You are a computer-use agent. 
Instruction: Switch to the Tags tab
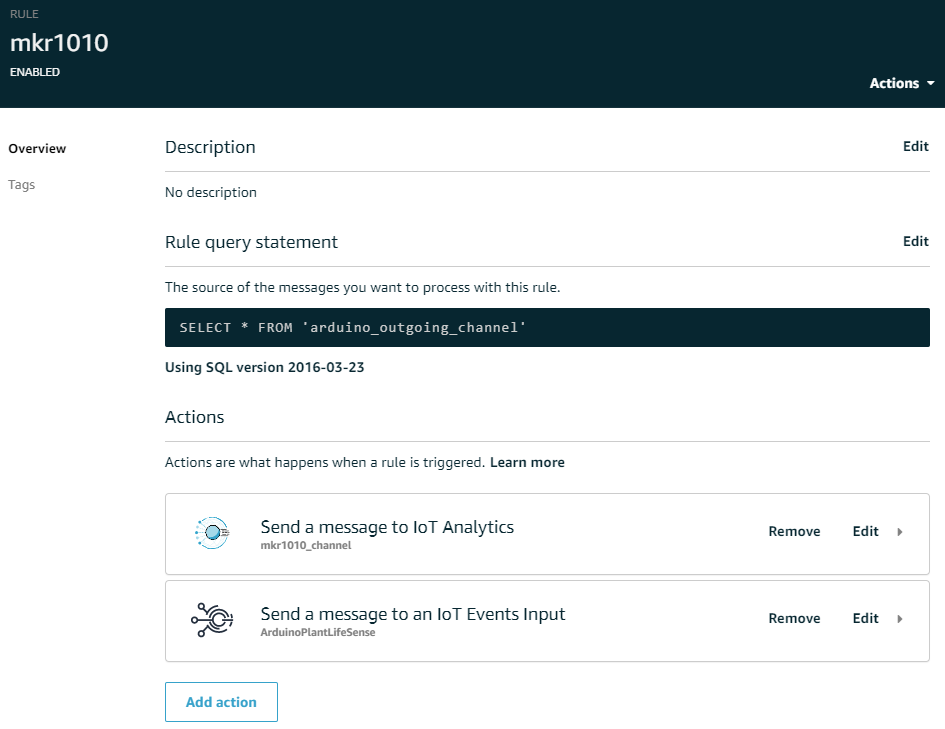22,184
